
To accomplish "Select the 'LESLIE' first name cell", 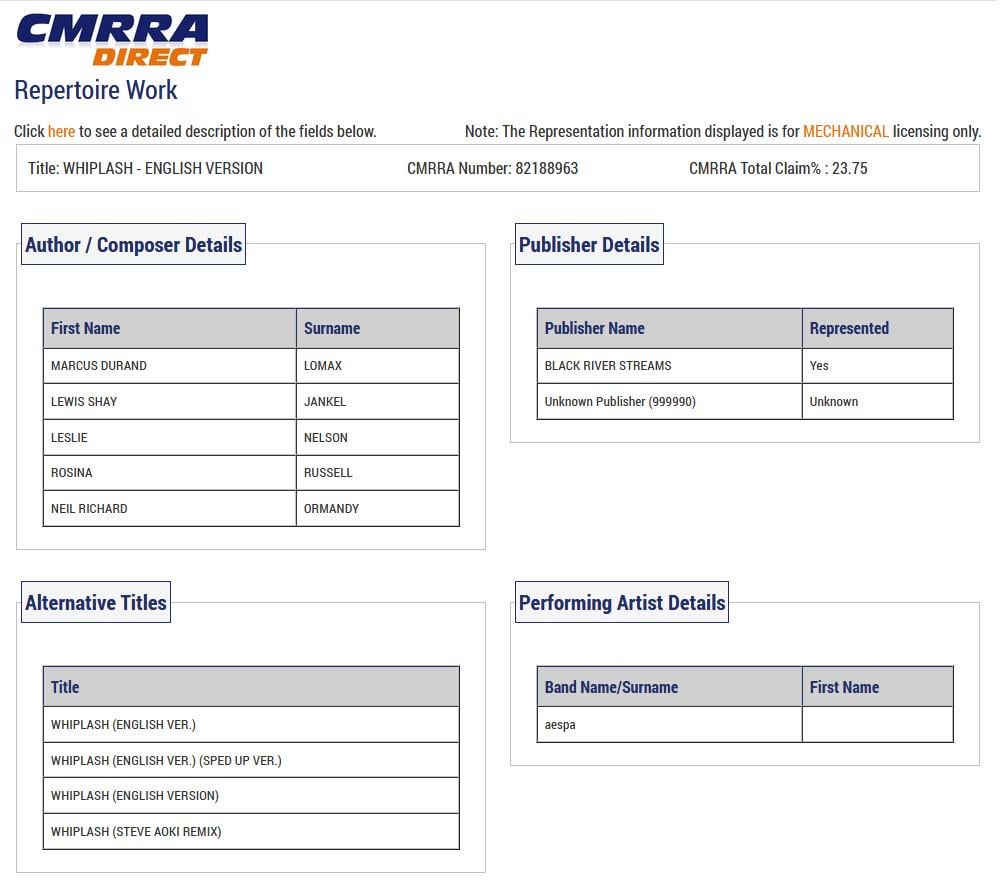I will [x=170, y=437].
